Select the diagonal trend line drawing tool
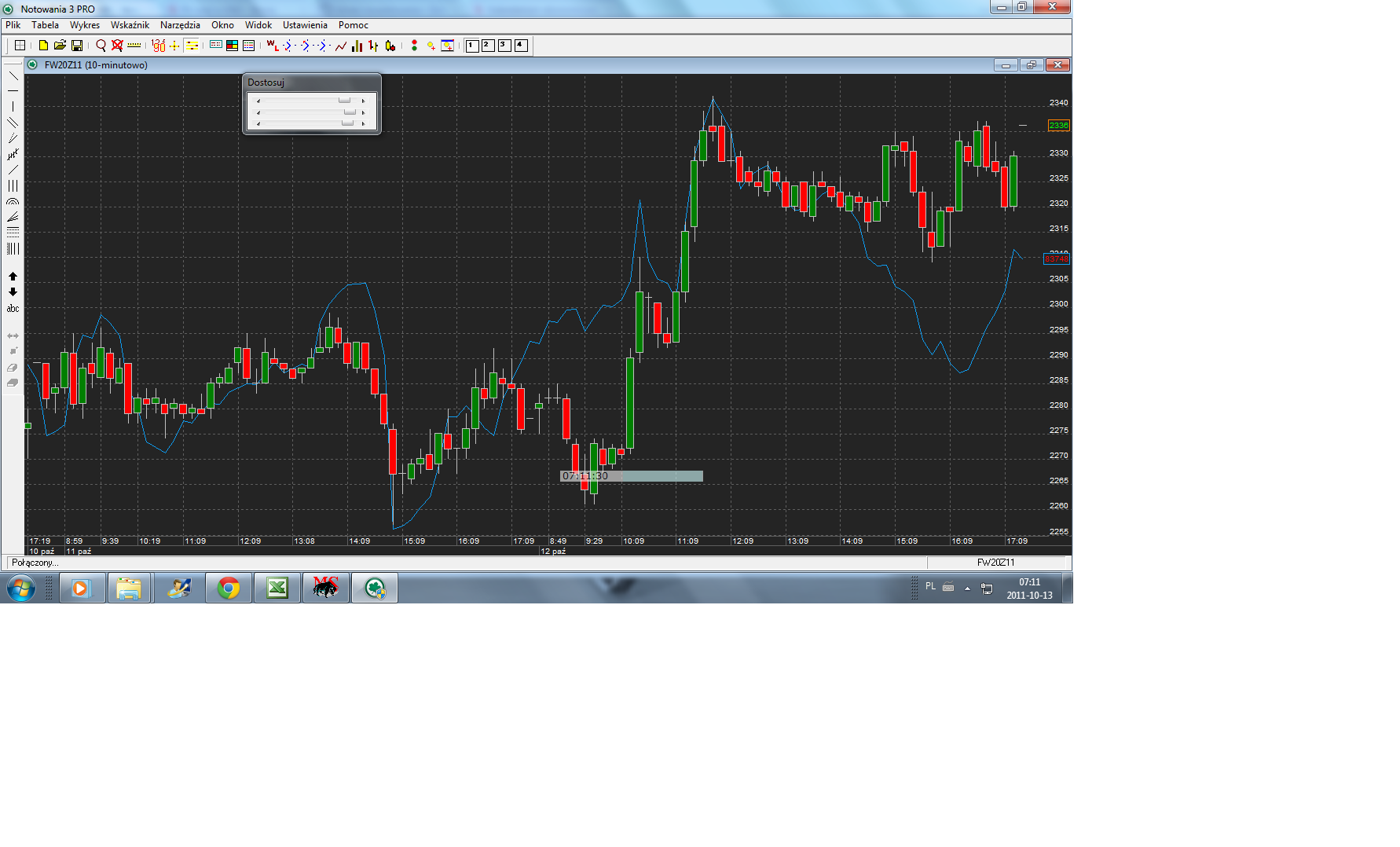Image resolution: width=1400 pixels, height=847 pixels. 13,75
